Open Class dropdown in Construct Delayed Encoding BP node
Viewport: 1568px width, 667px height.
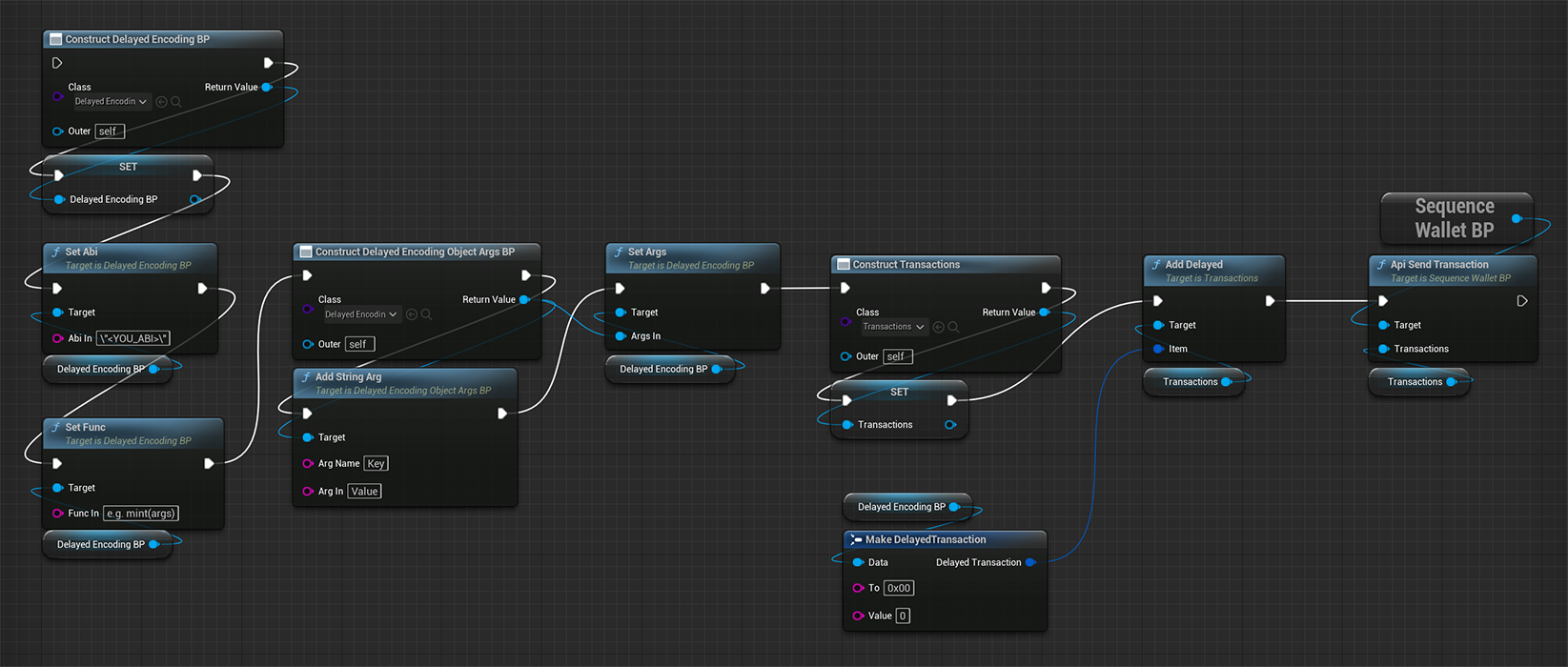(112, 102)
